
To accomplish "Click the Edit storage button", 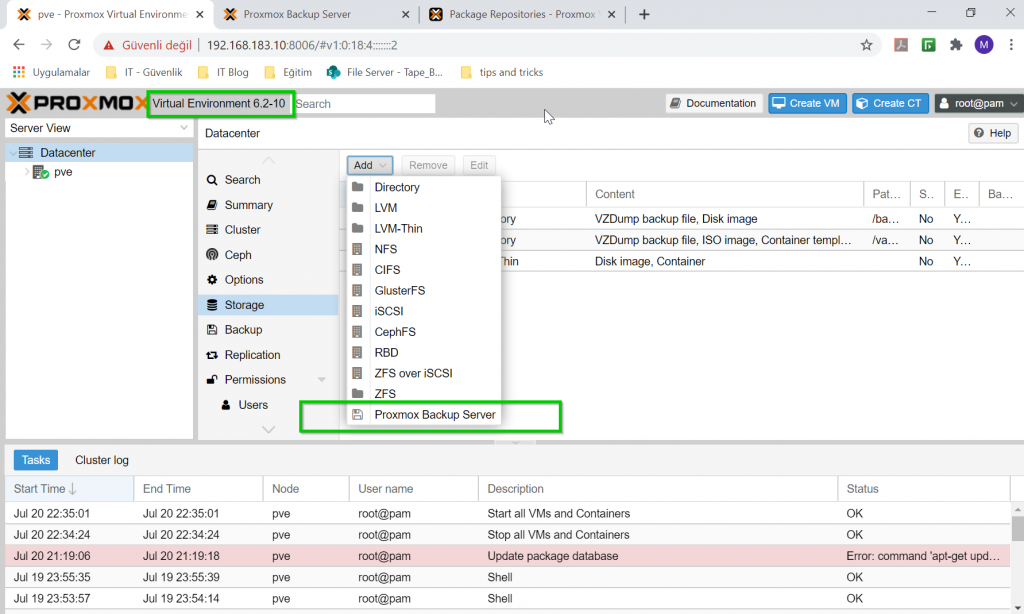I will pos(479,165).
